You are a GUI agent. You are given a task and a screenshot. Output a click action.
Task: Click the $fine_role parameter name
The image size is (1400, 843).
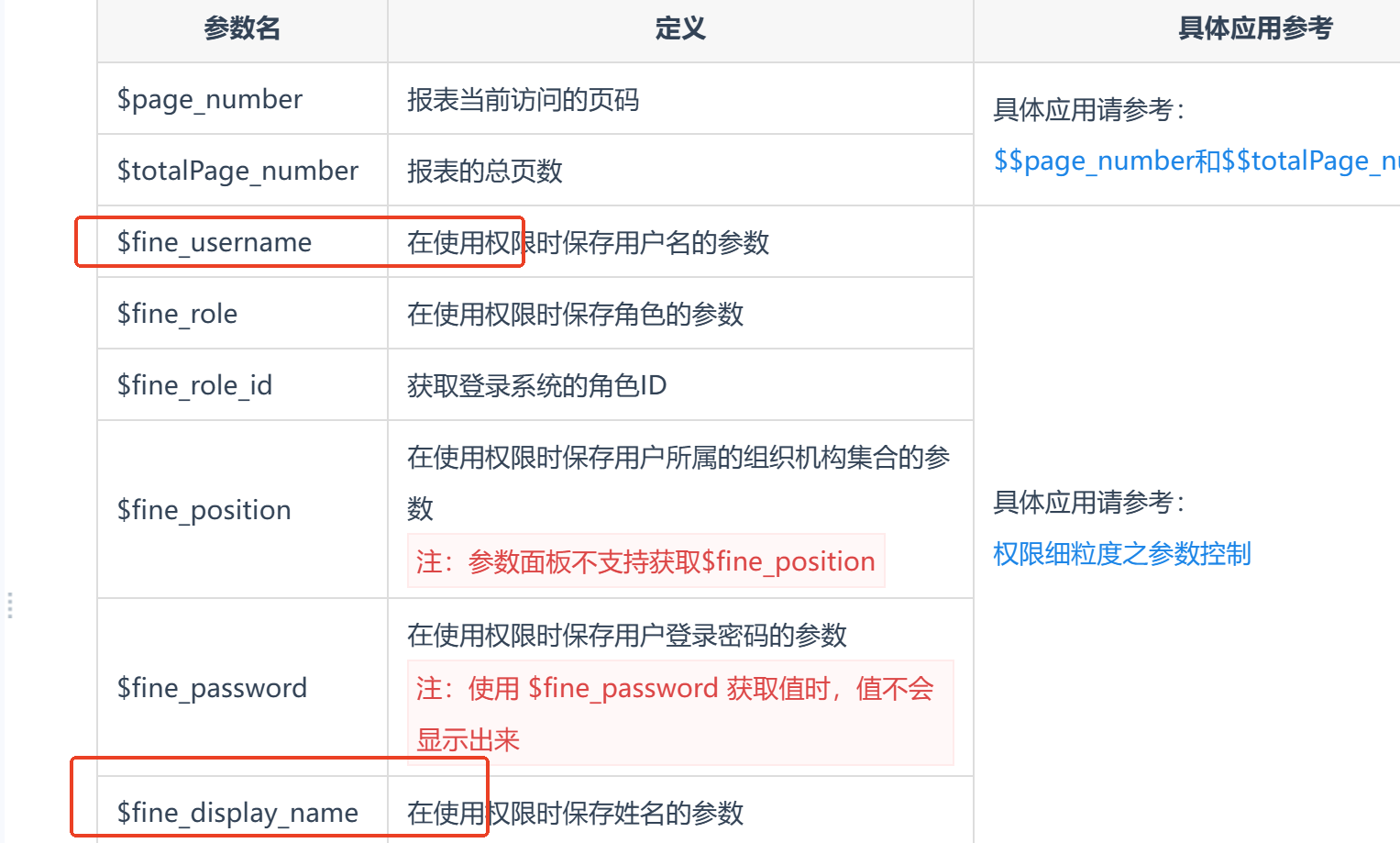177,314
